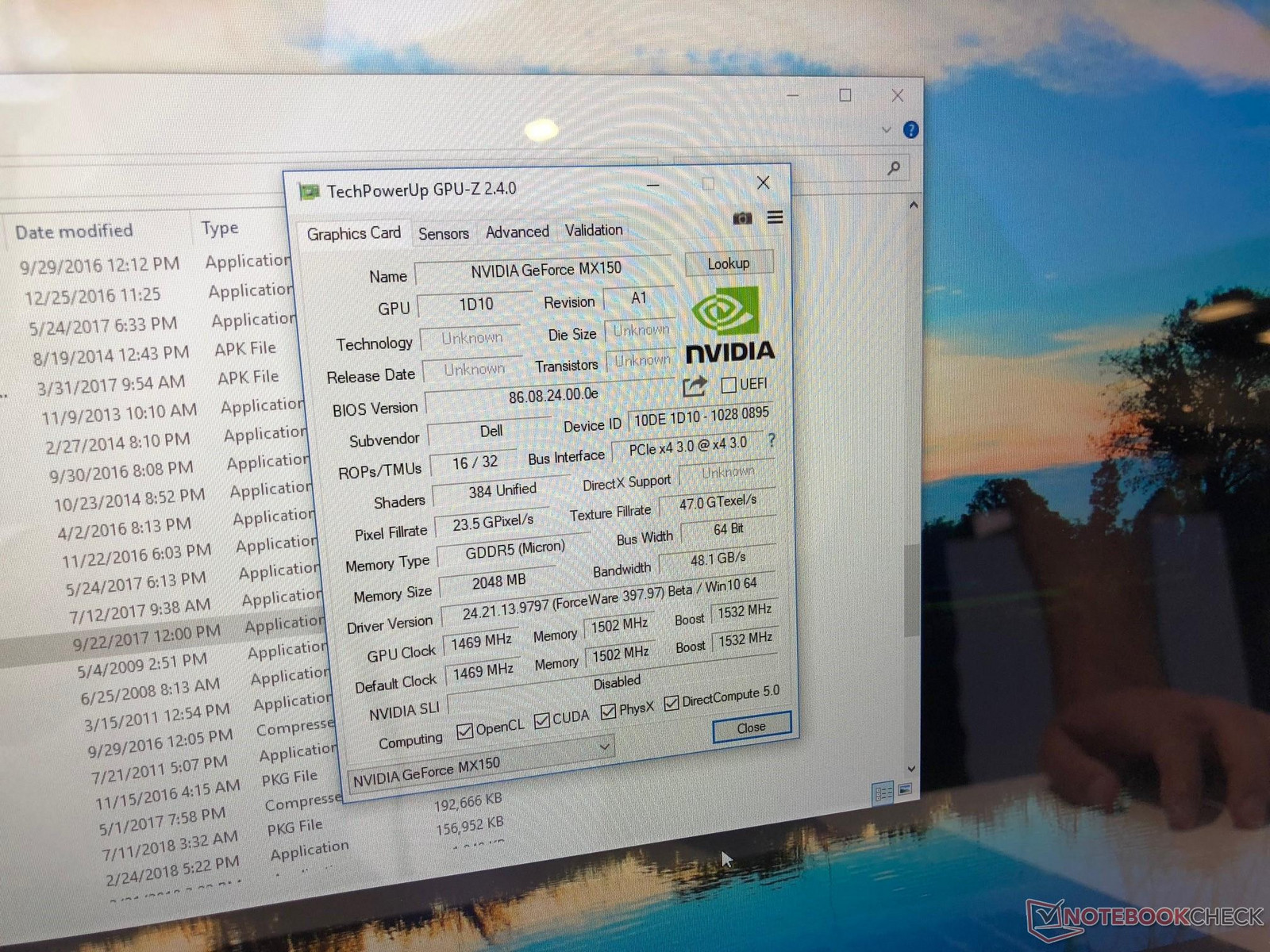1270x952 pixels.
Task: Sort by Date modified column header
Action: pos(75,231)
